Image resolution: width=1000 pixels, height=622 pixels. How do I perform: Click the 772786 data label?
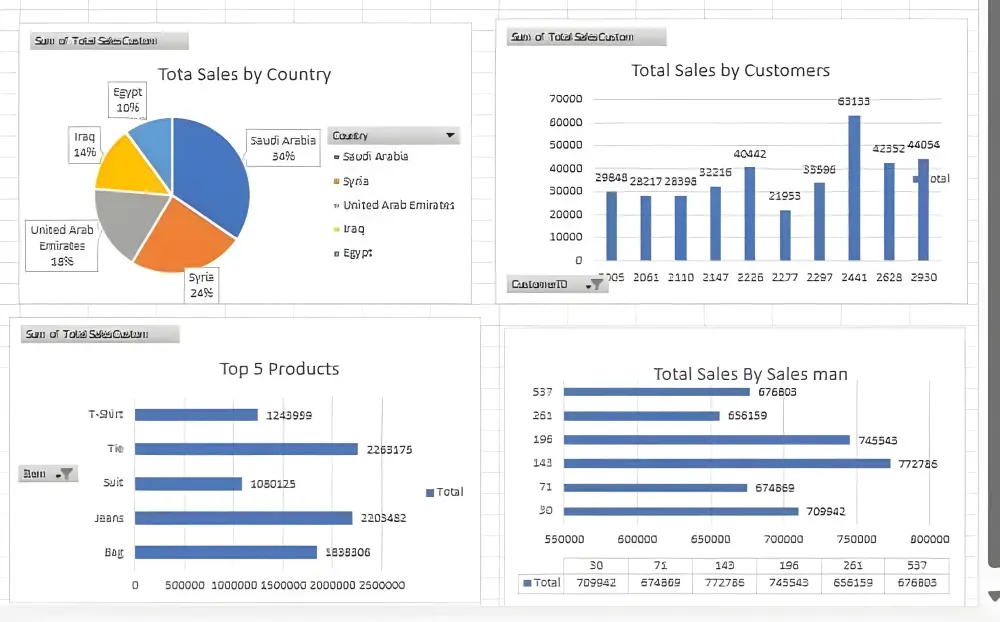click(x=918, y=464)
